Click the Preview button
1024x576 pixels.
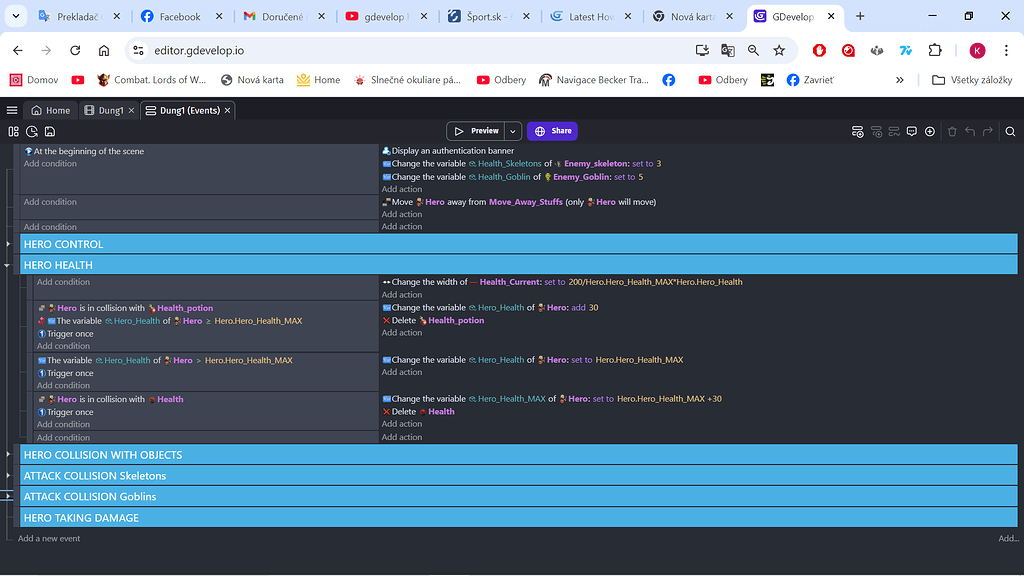click(476, 131)
